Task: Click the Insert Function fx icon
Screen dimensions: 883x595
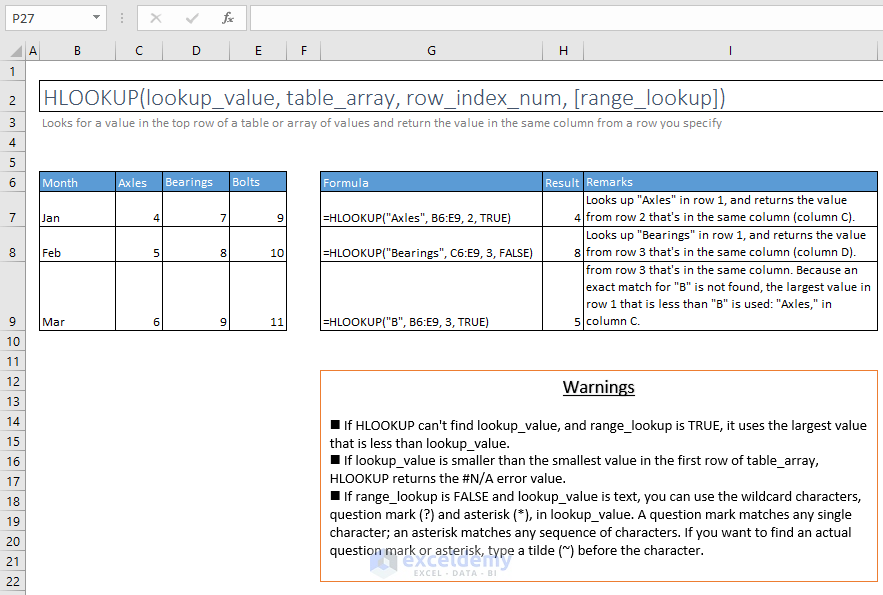Action: click(x=228, y=18)
